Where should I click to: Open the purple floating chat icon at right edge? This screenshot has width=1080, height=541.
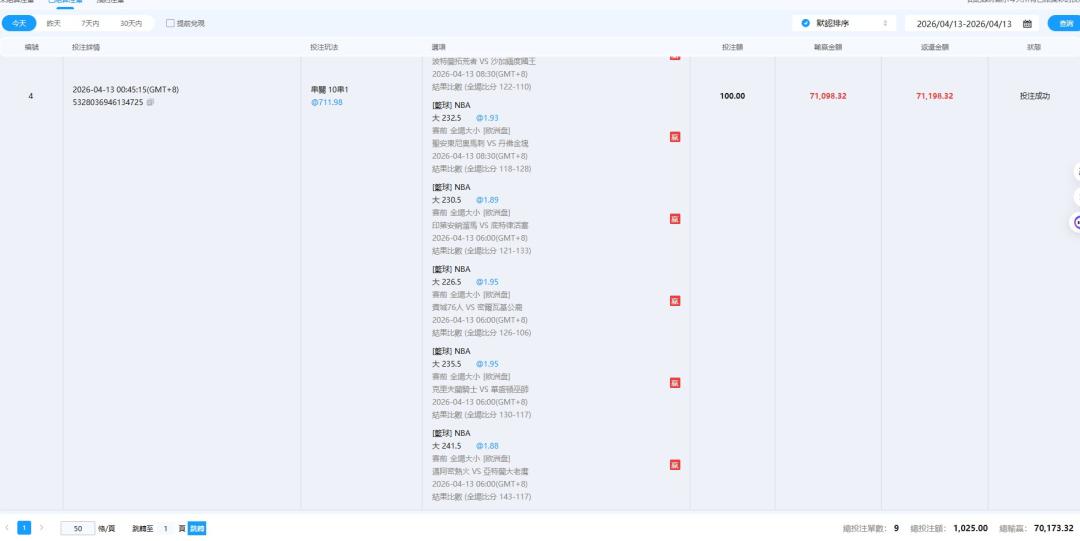click(x=1076, y=222)
